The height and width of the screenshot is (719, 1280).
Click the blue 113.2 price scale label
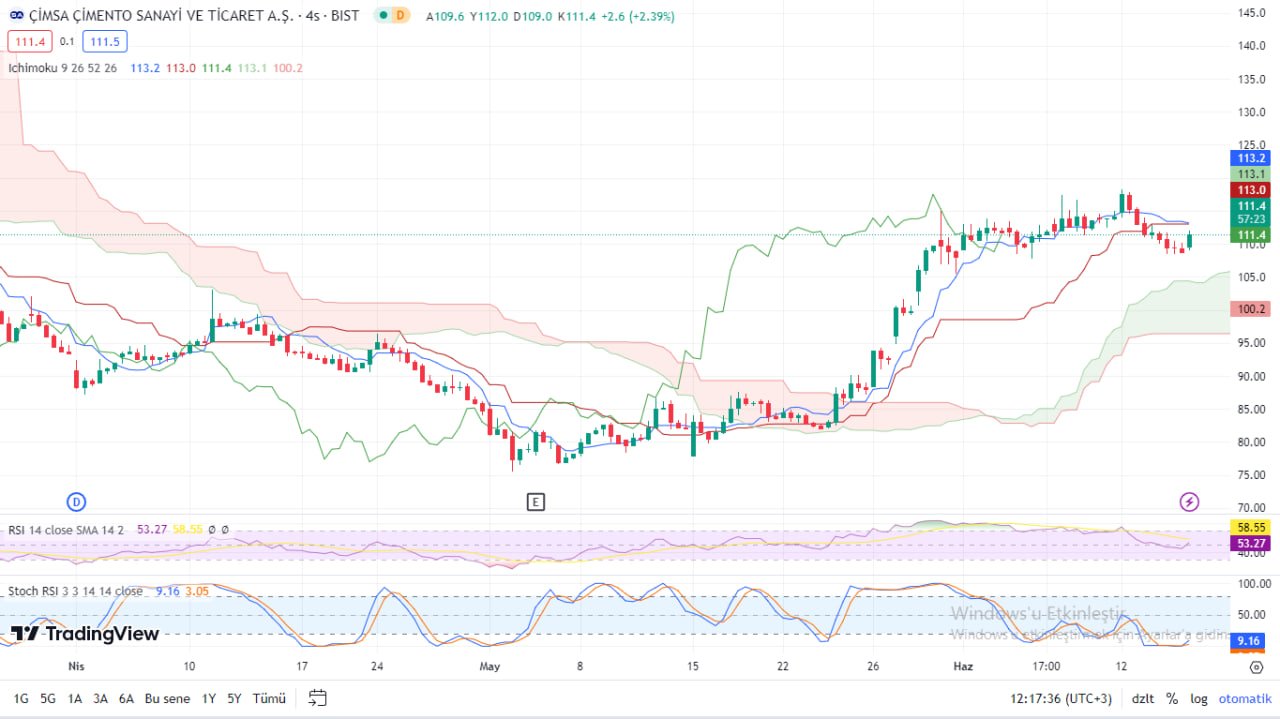pyautogui.click(x=1251, y=158)
